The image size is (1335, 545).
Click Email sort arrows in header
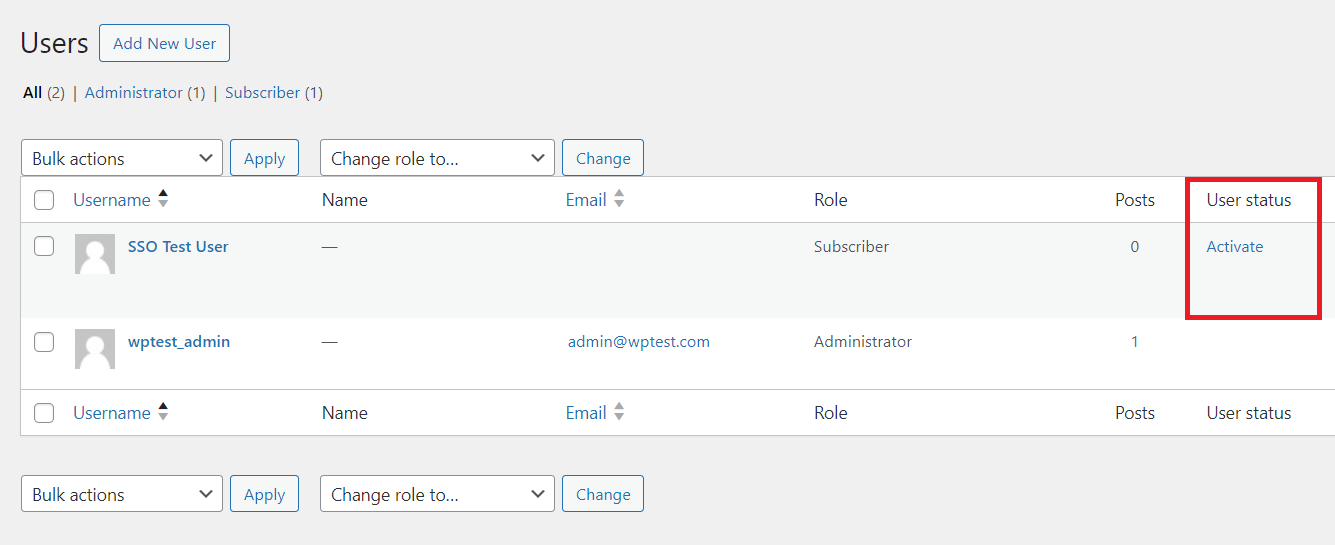(619, 200)
